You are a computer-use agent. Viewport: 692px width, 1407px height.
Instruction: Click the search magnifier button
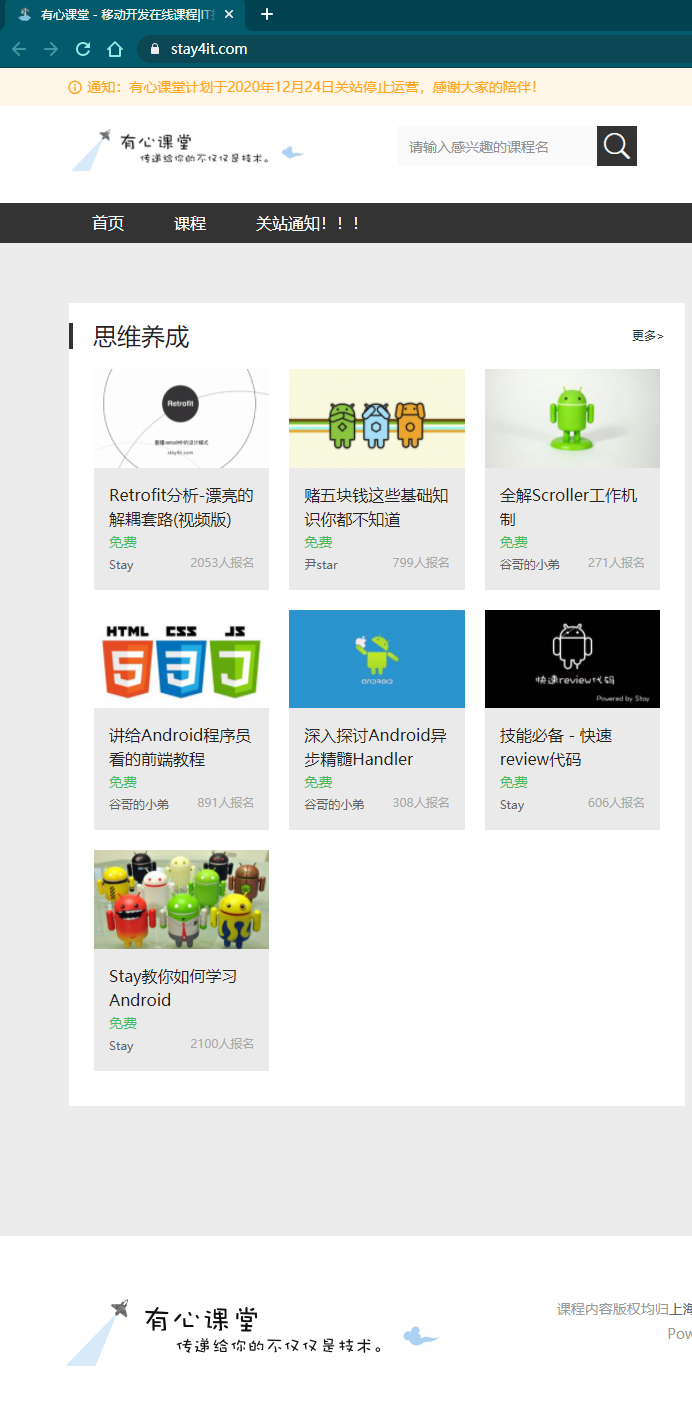(617, 146)
